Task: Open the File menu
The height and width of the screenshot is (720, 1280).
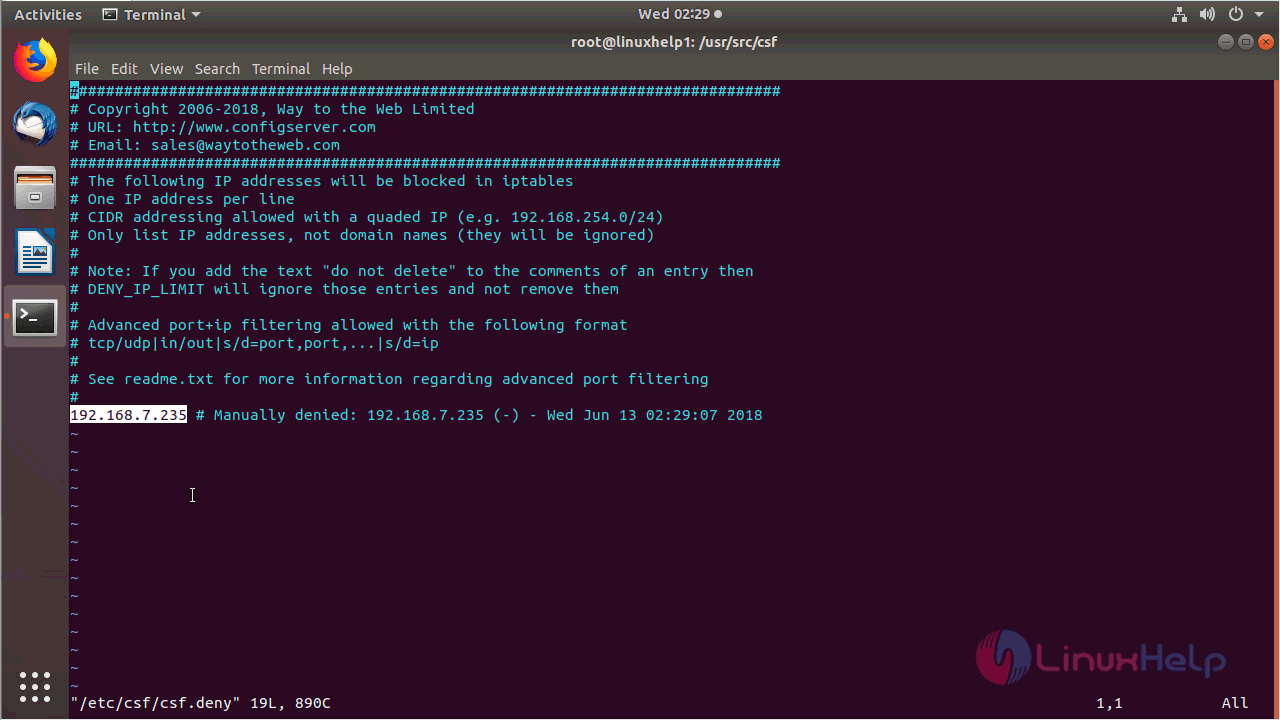Action: pyautogui.click(x=87, y=69)
